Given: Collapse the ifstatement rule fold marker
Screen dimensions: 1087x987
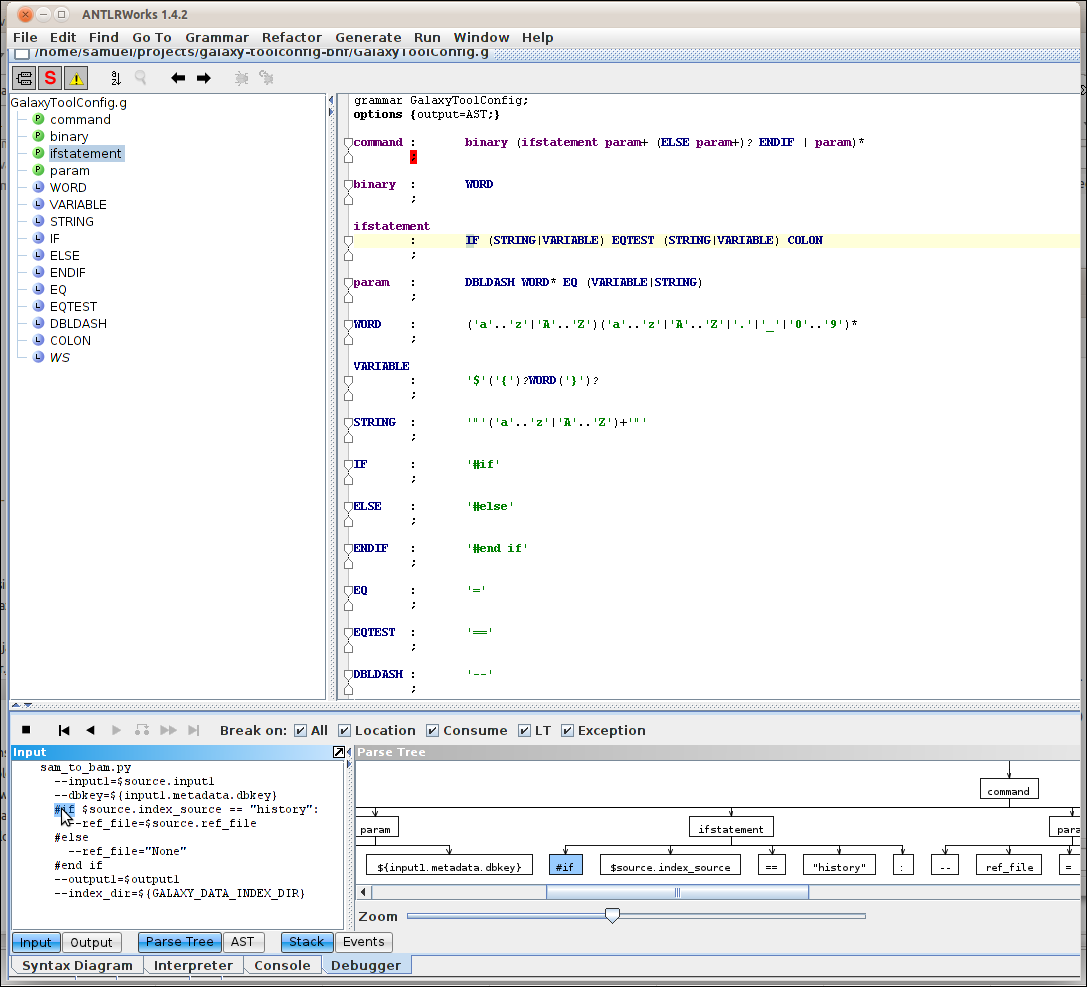Looking at the screenshot, I should [x=348, y=241].
